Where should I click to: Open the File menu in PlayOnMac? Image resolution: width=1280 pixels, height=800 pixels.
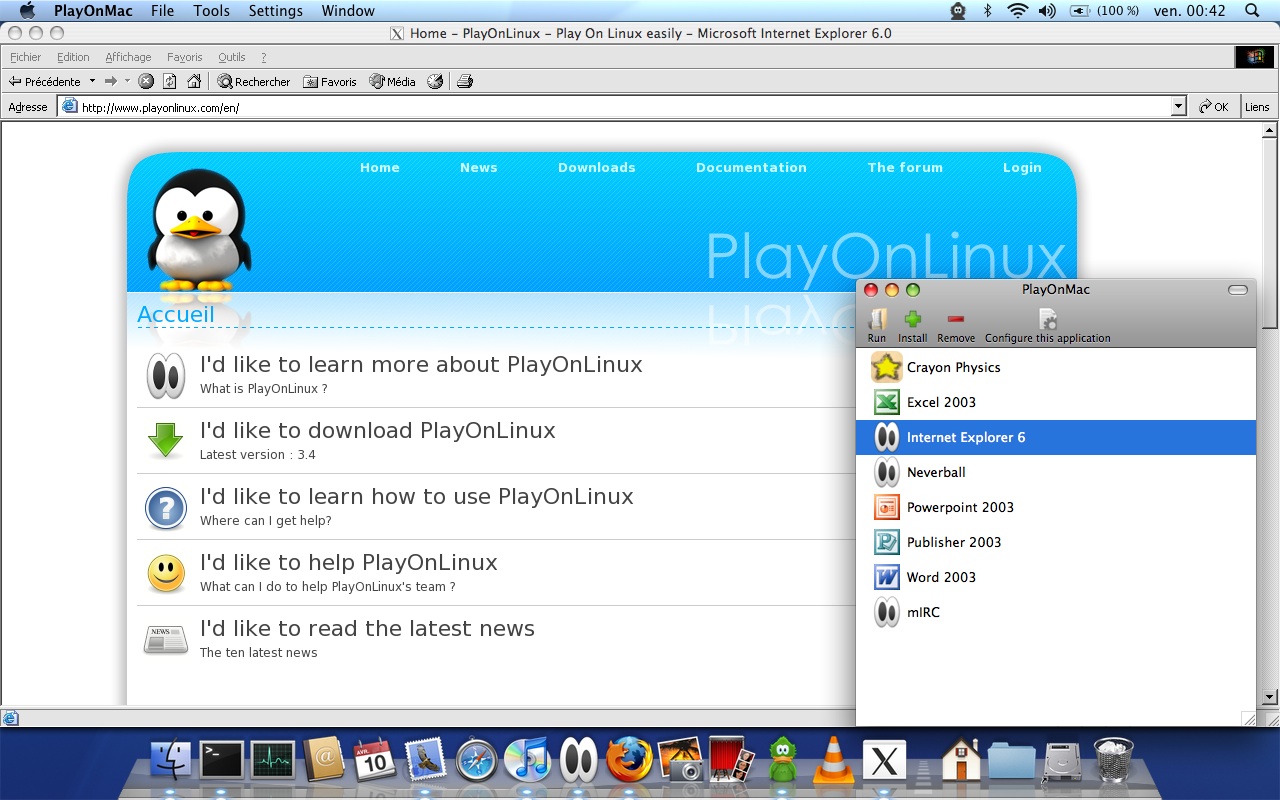tap(162, 11)
